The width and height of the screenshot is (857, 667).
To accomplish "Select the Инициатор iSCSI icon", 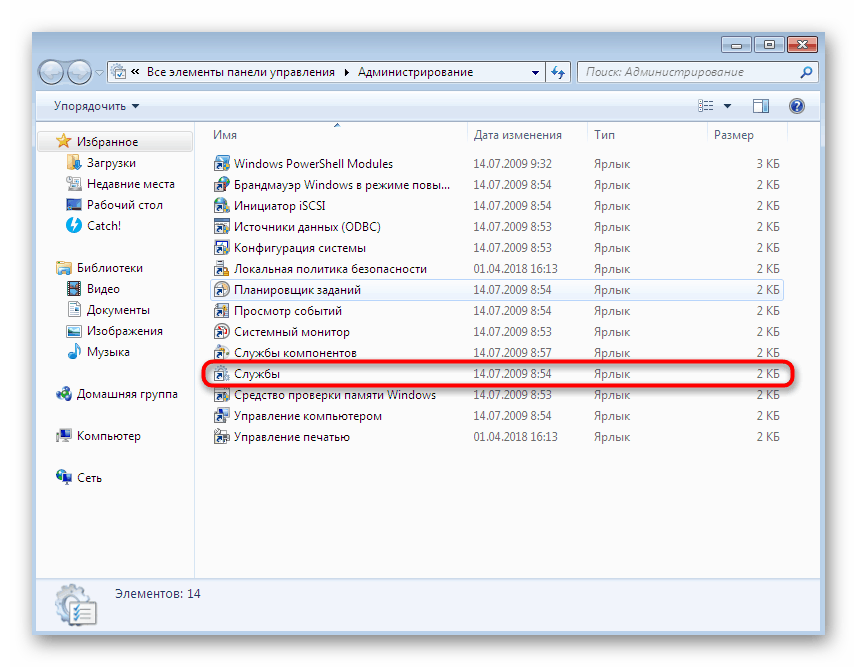I will pyautogui.click(x=221, y=206).
